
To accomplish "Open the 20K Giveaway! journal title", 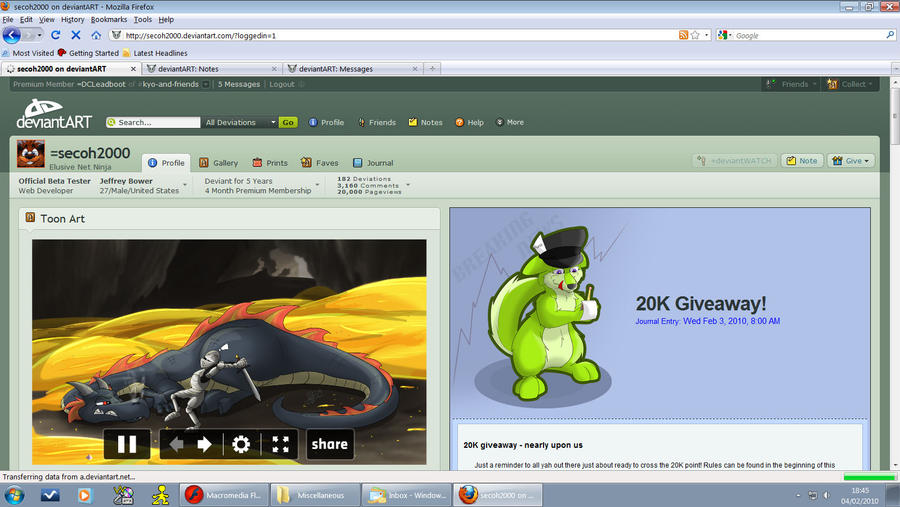I will pos(700,303).
